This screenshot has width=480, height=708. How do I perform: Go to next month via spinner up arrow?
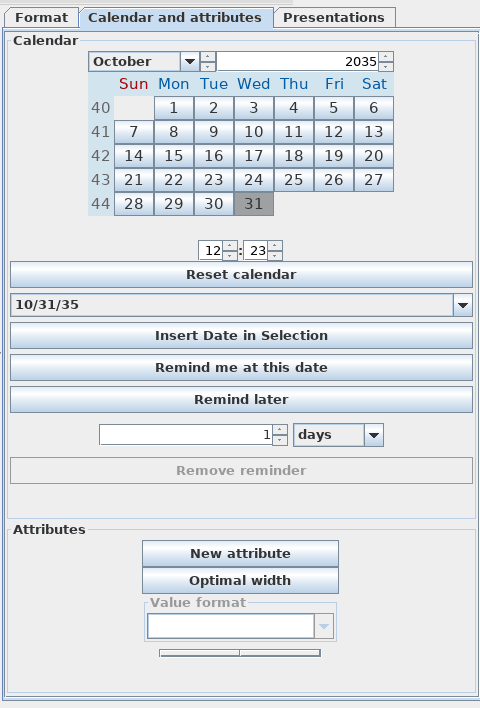208,57
